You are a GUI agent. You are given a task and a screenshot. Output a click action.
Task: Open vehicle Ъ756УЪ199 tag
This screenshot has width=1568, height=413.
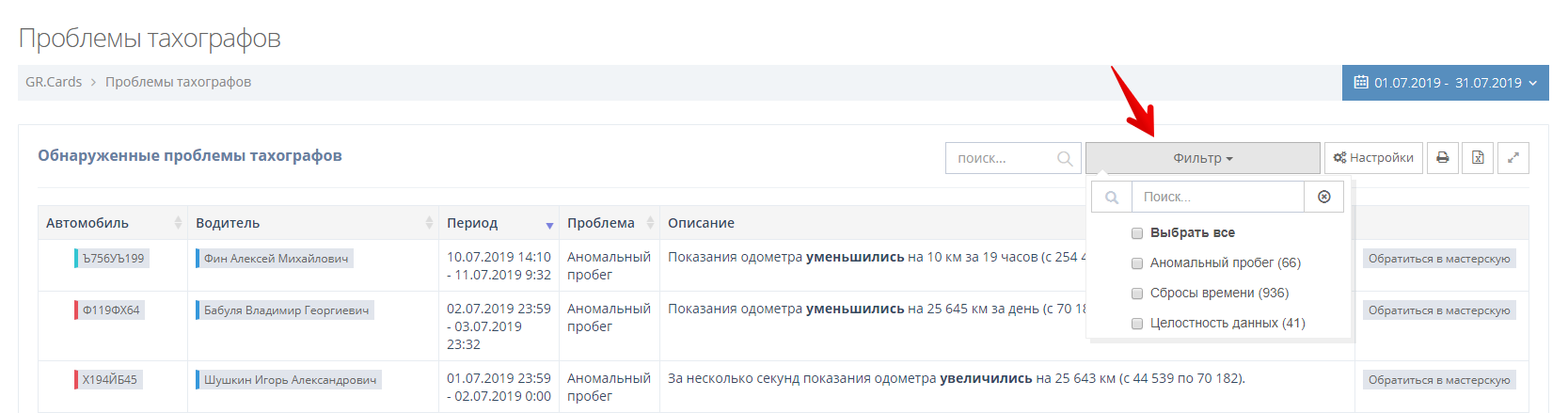click(110, 258)
